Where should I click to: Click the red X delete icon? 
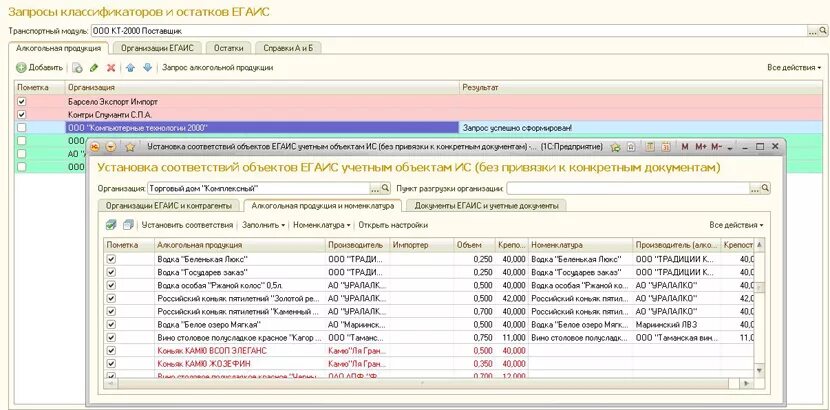click(111, 68)
